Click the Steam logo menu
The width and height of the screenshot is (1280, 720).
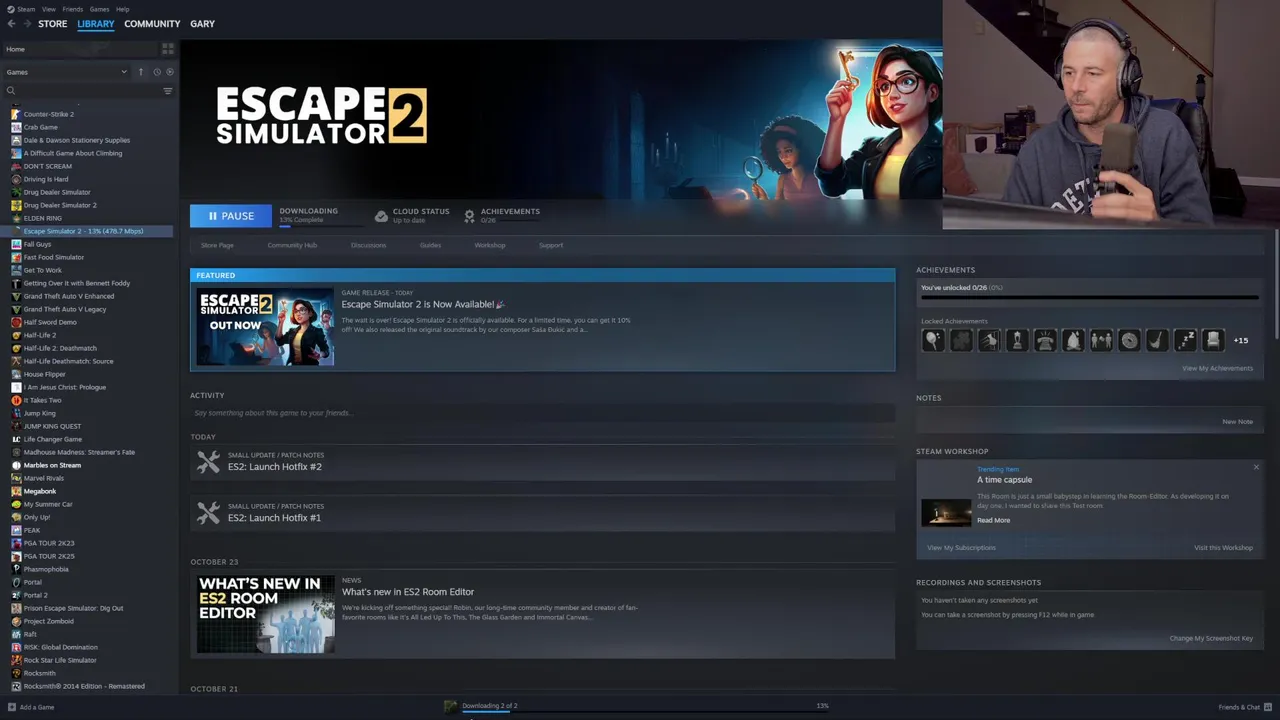[21, 9]
